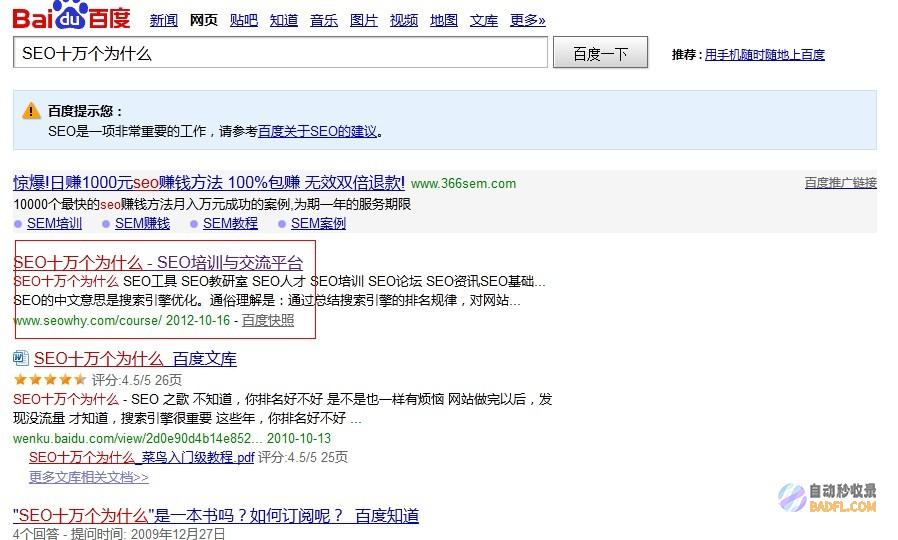This screenshot has width=898, height=540.
Task: Click the warning triangle icon in 百度提示您
Action: tap(31, 111)
